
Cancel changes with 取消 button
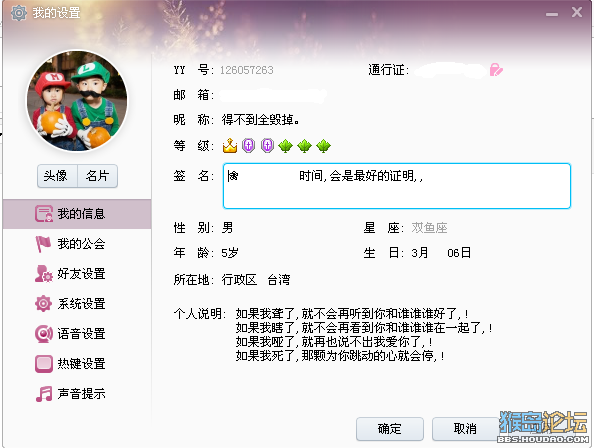point(465,429)
